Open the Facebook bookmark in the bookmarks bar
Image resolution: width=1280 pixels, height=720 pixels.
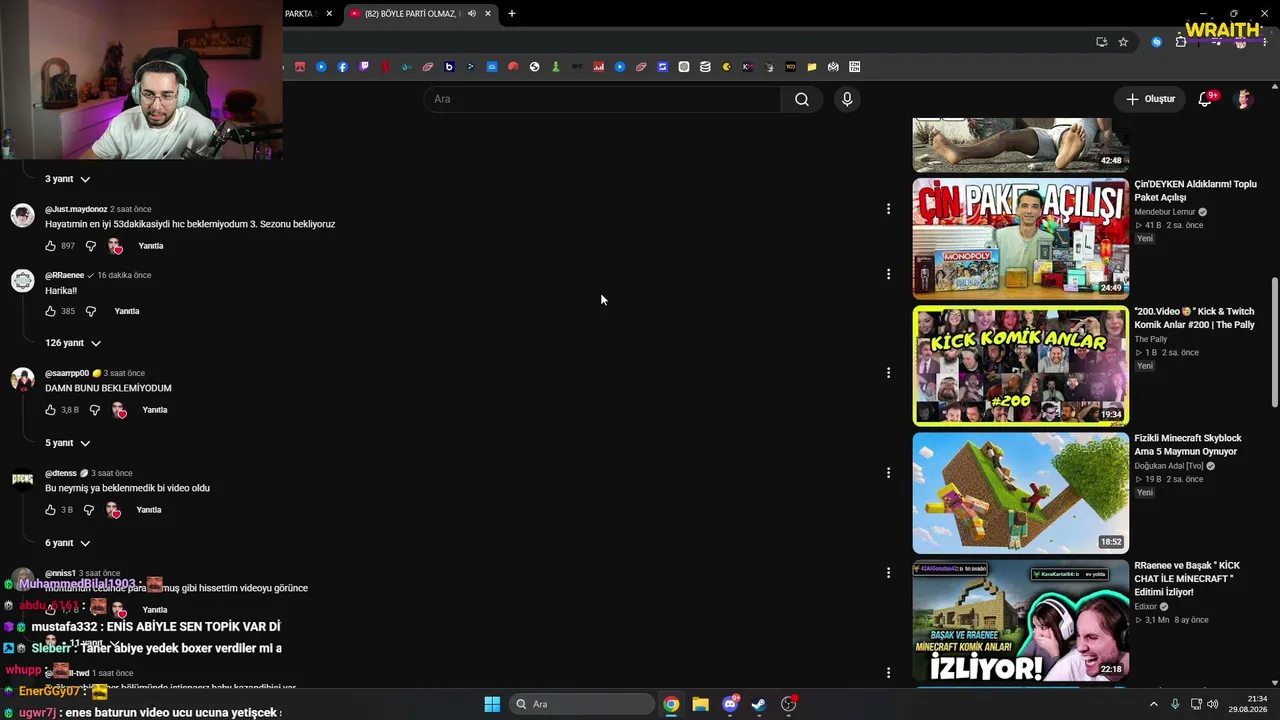tap(343, 67)
